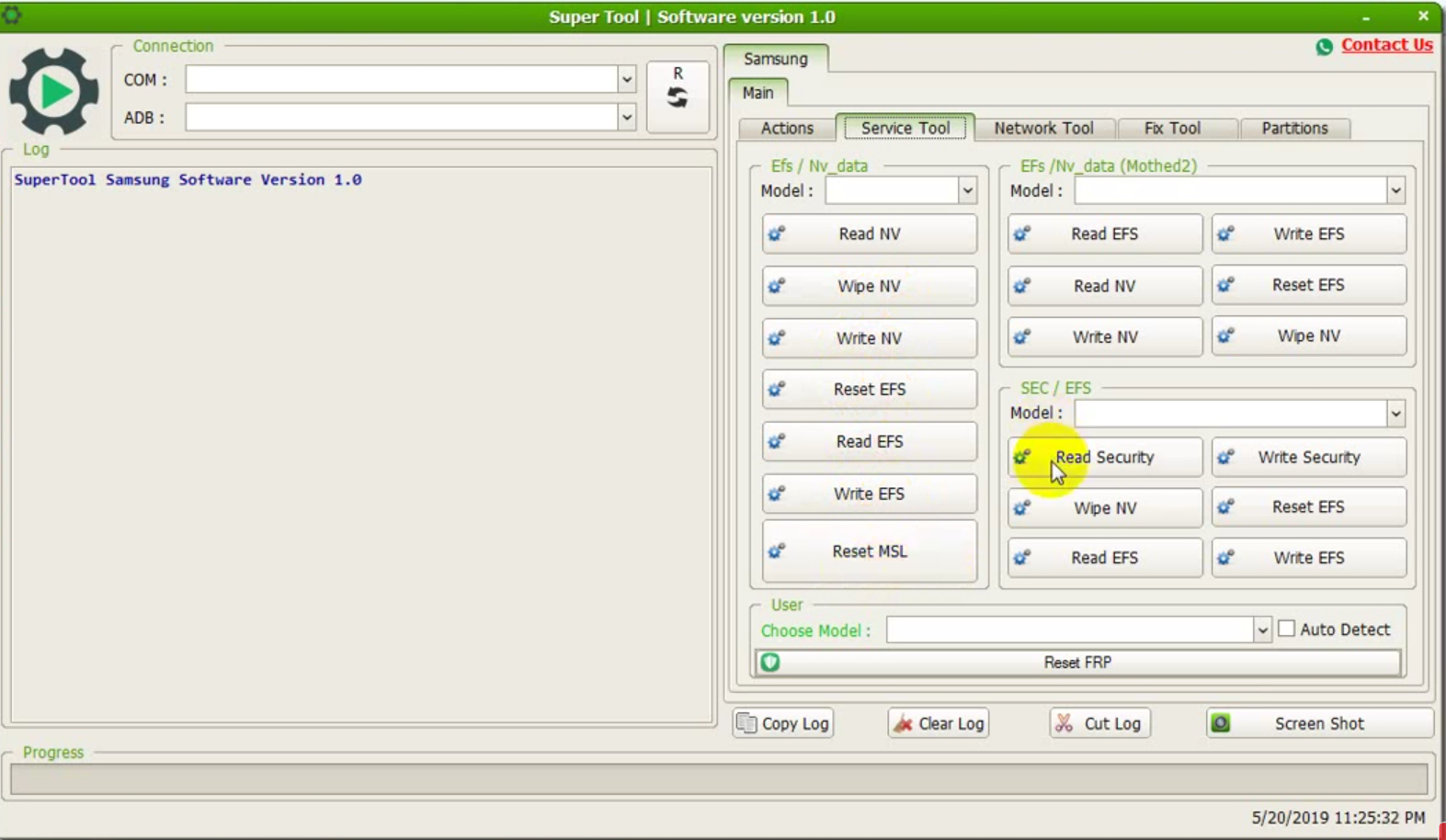The image size is (1446, 840).
Task: Expand the COM port dropdown
Action: tap(626, 80)
